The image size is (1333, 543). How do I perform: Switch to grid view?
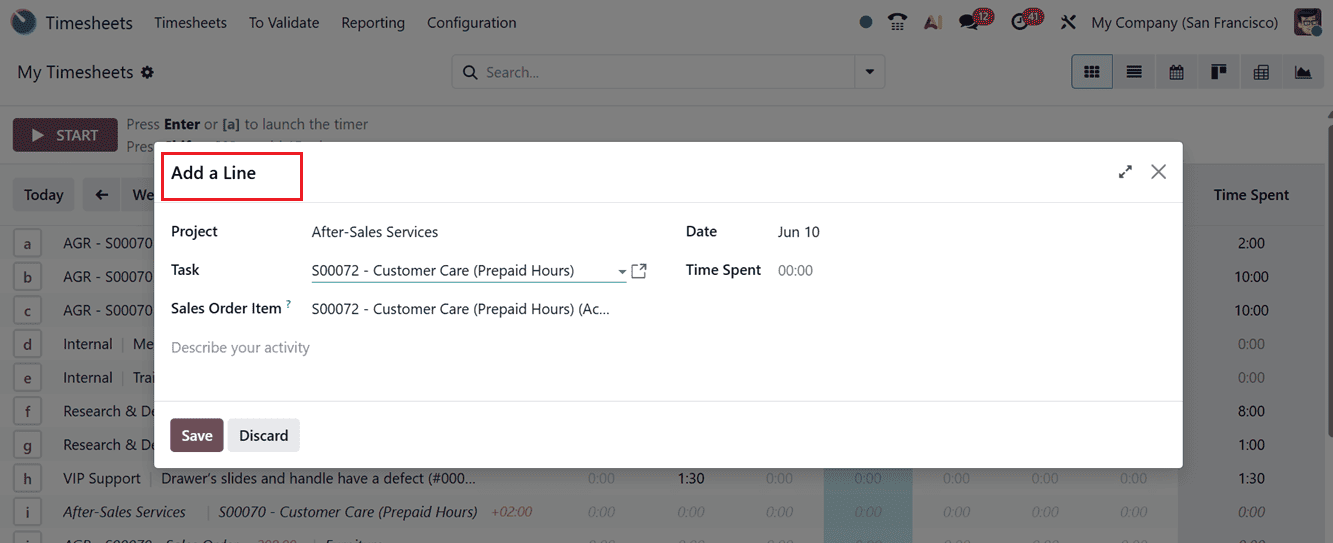[1092, 72]
